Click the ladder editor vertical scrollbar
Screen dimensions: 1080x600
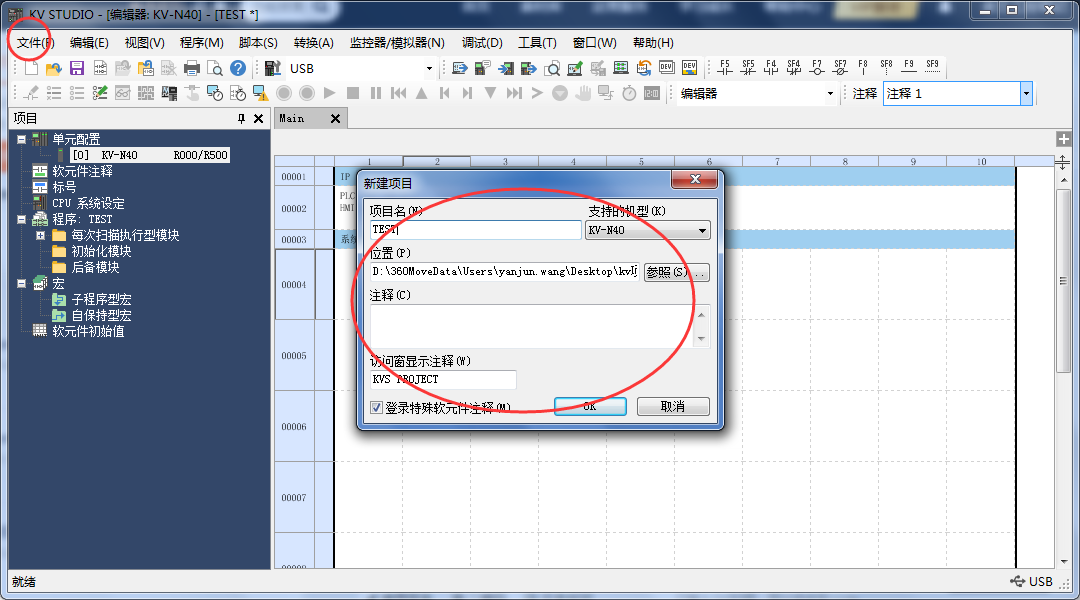click(1064, 280)
